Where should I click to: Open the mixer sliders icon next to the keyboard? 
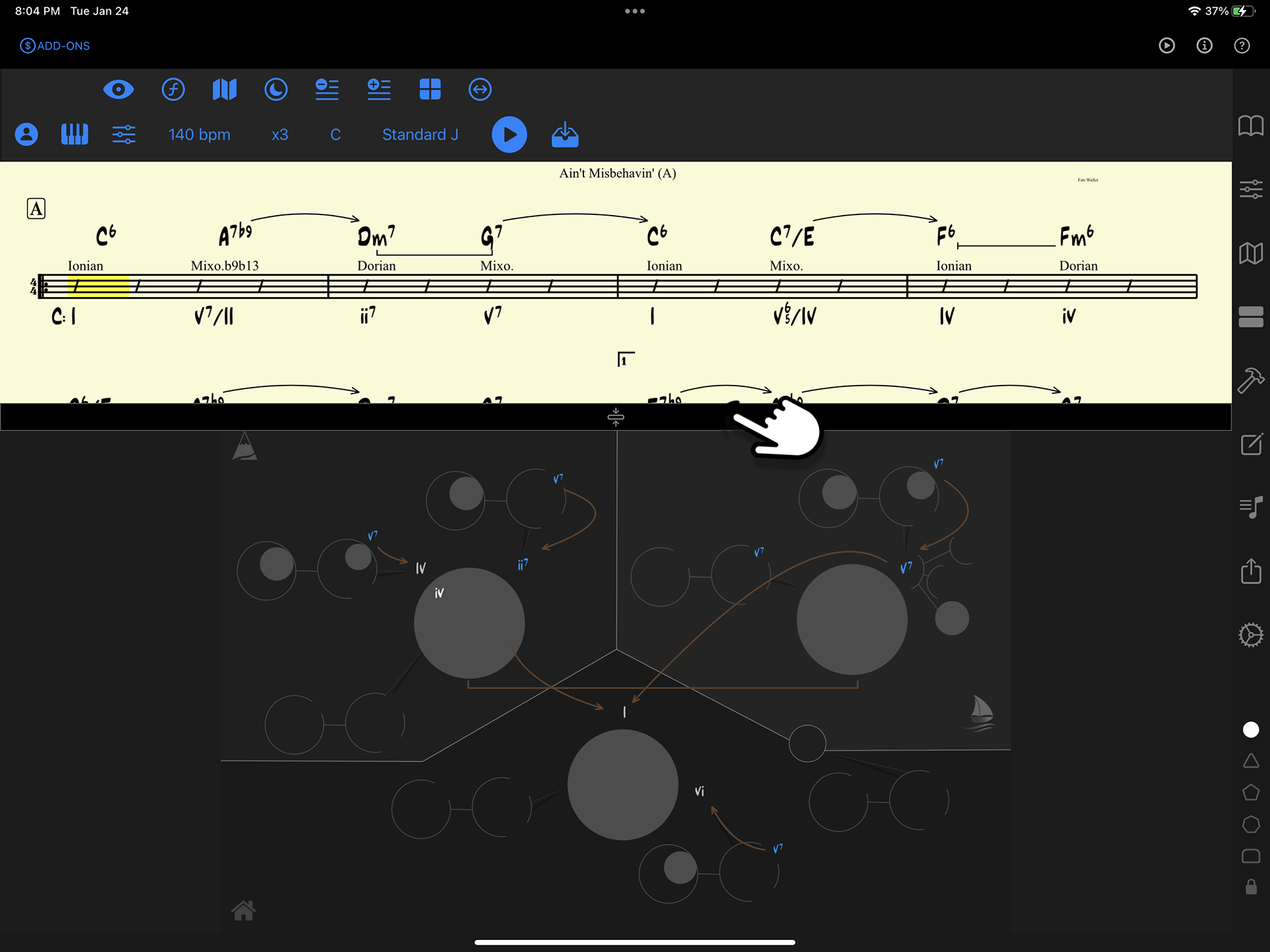click(124, 134)
